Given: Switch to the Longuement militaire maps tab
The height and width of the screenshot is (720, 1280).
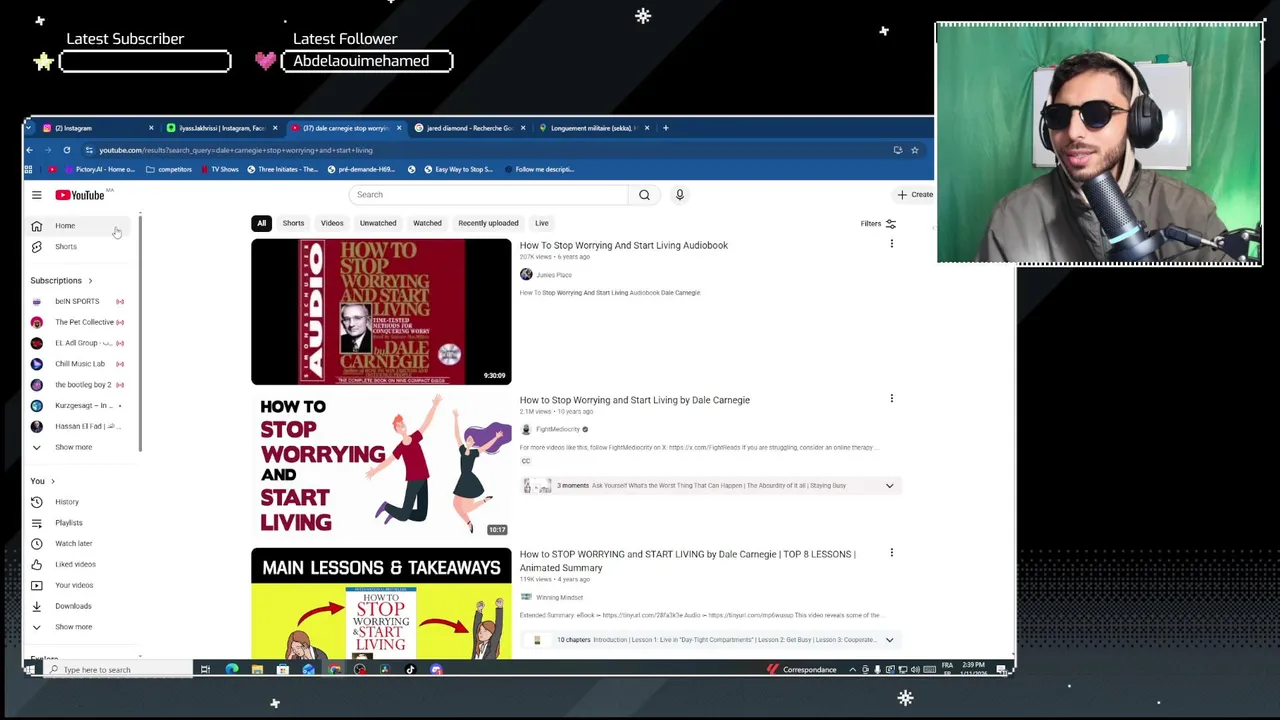Looking at the screenshot, I should [x=593, y=128].
